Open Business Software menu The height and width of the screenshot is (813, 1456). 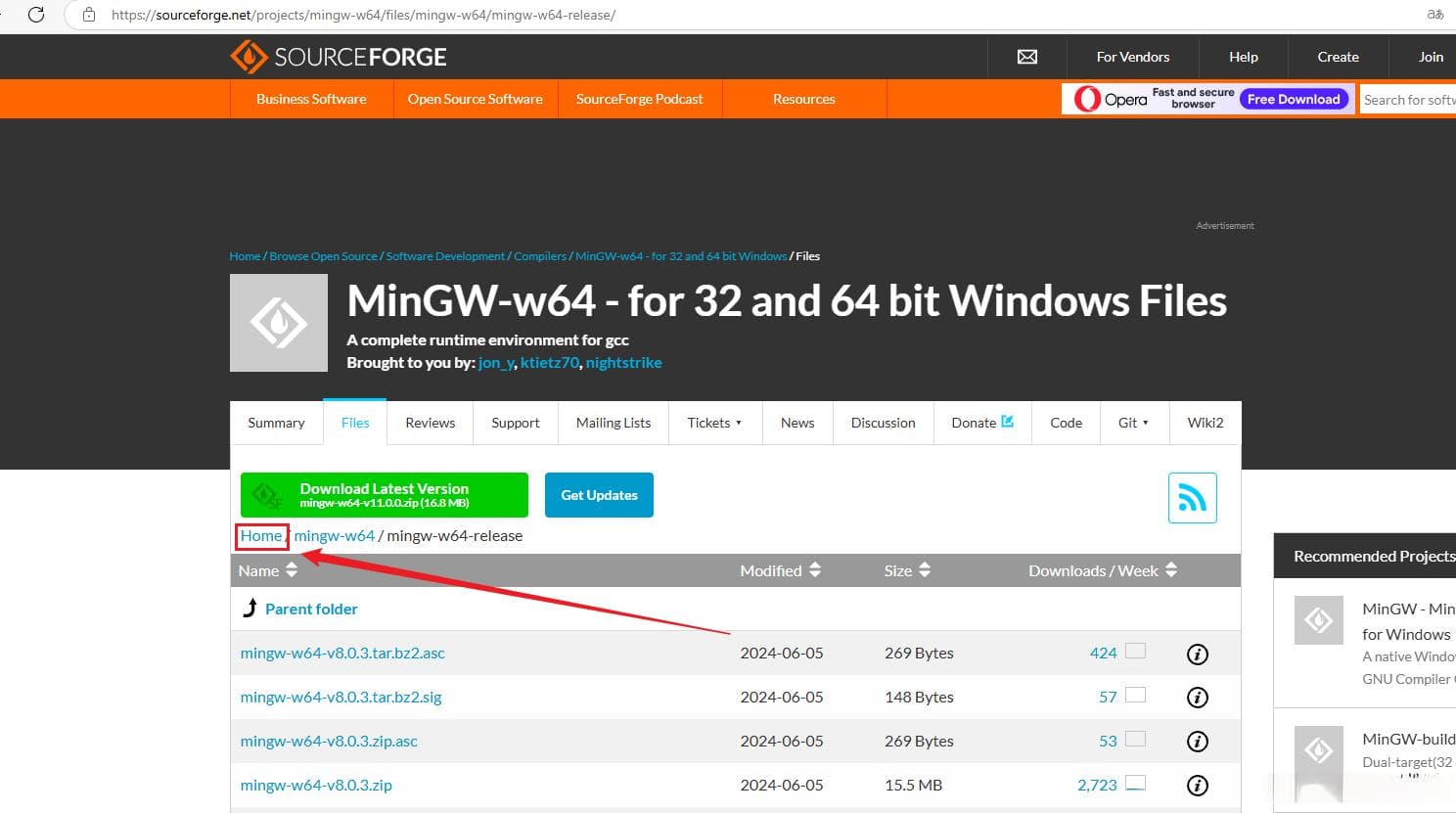[x=311, y=99]
